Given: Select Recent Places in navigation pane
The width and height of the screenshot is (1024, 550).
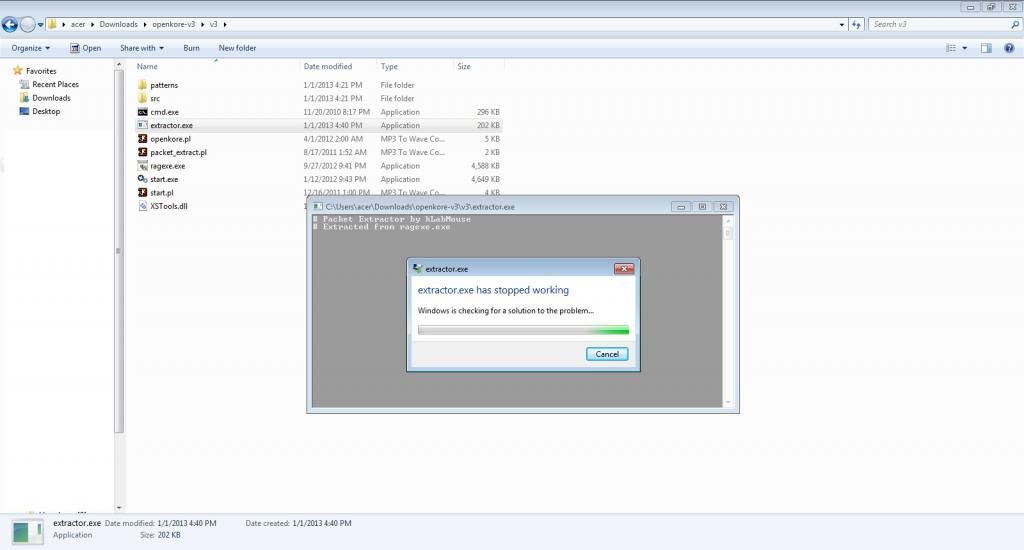Looking at the screenshot, I should coord(55,84).
